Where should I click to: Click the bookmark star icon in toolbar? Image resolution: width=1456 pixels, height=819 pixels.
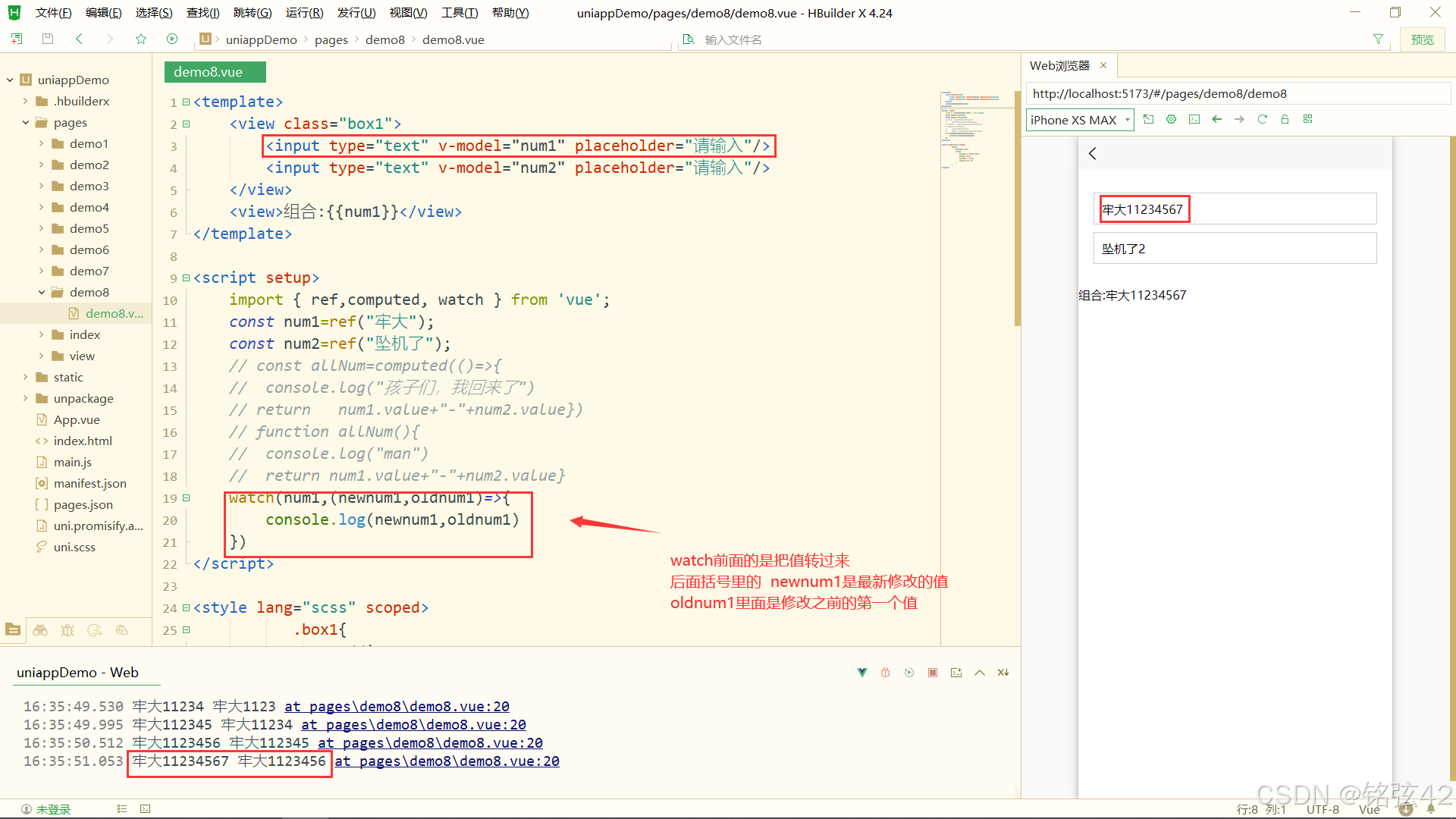[x=141, y=39]
